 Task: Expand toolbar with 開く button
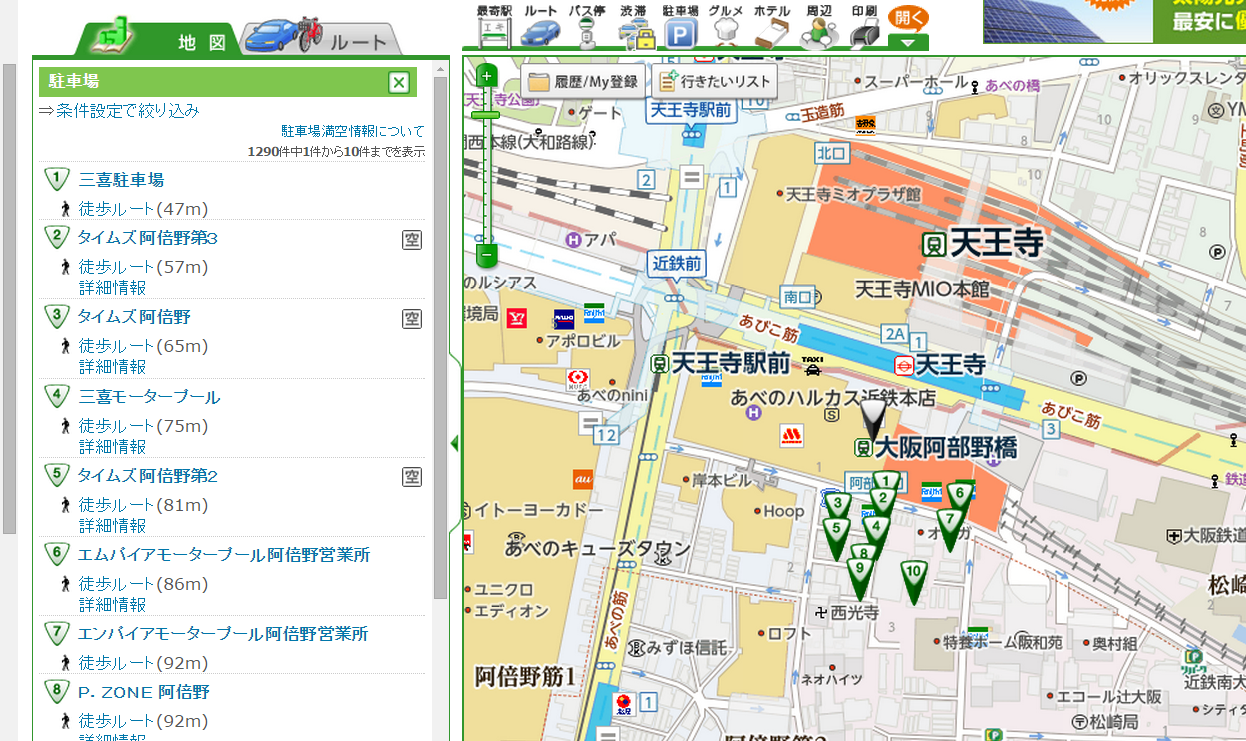(908, 27)
